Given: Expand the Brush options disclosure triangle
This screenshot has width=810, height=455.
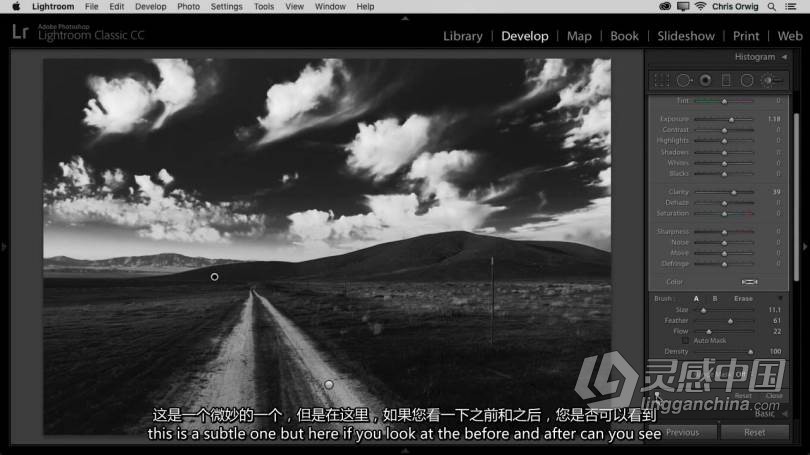Looking at the screenshot, I should pos(780,299).
